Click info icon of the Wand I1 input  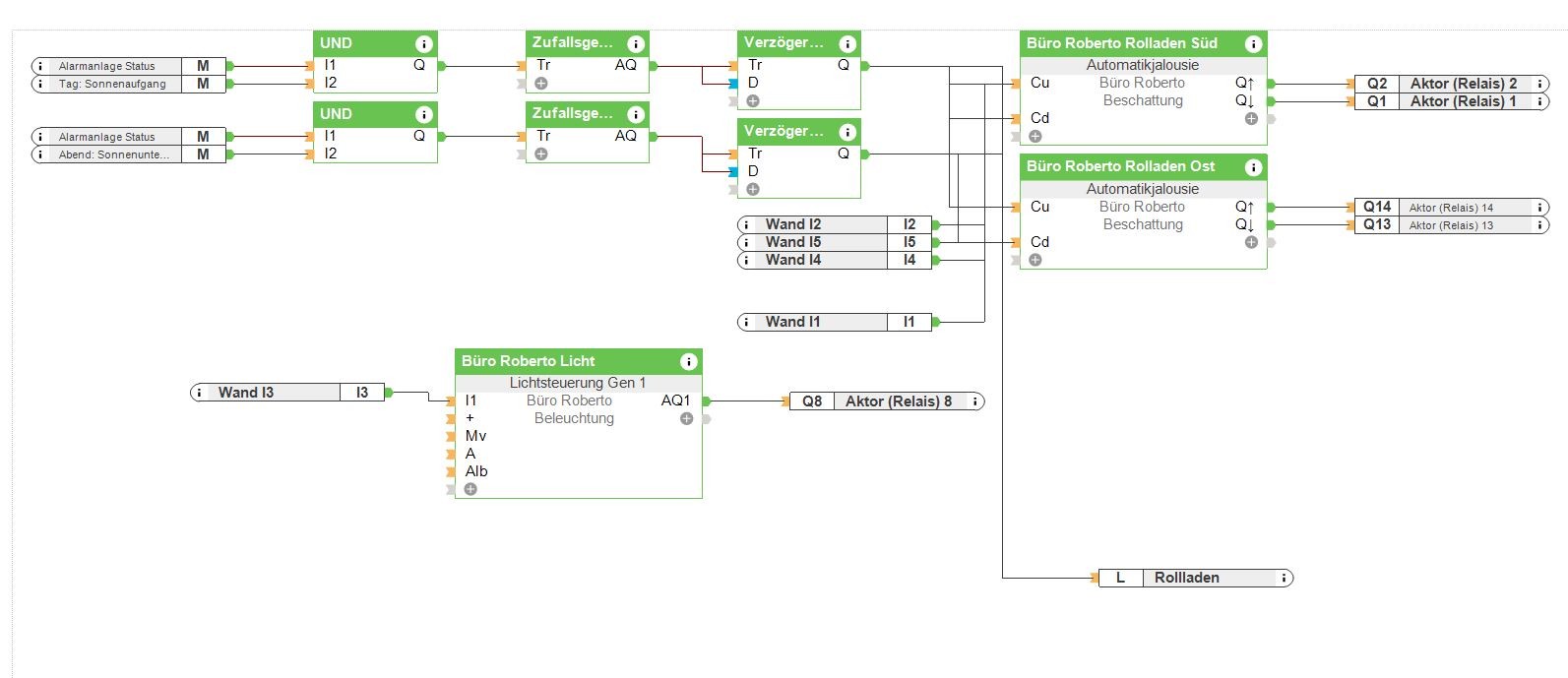(747, 322)
